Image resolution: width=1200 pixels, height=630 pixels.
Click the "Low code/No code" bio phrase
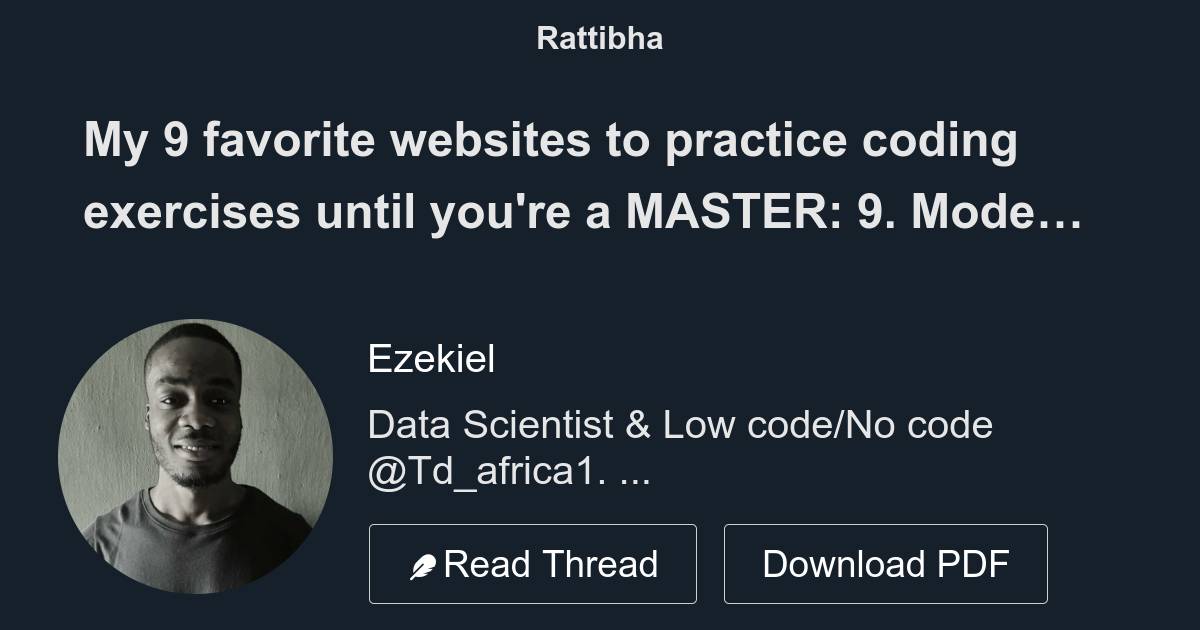coord(827,425)
